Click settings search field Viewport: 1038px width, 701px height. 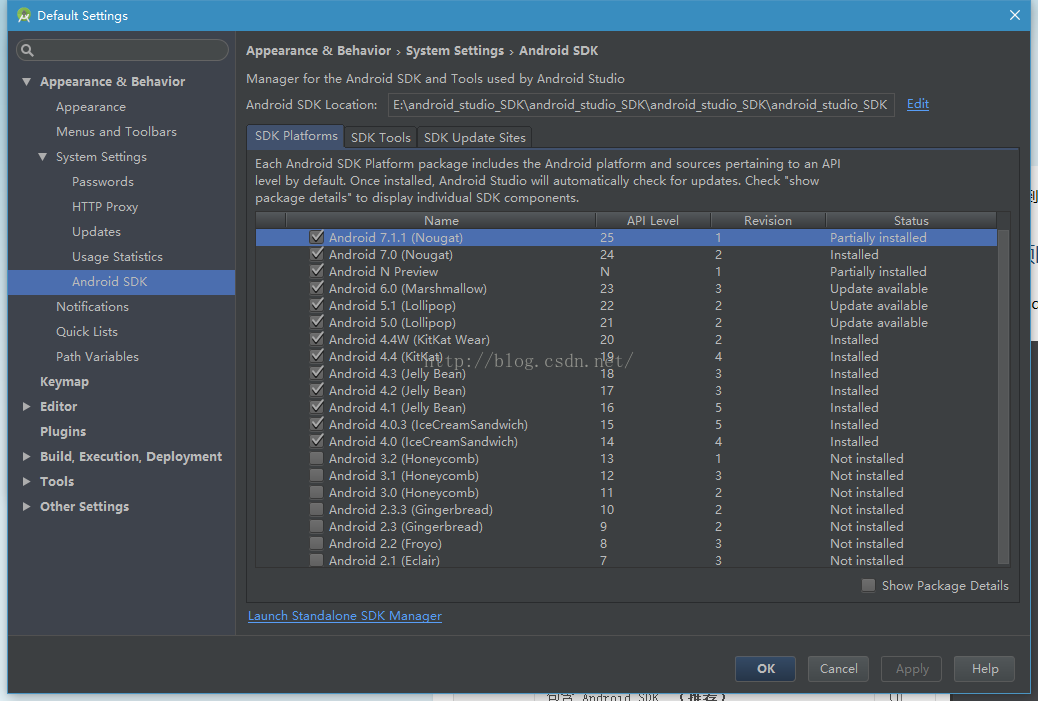pyautogui.click(x=122, y=50)
